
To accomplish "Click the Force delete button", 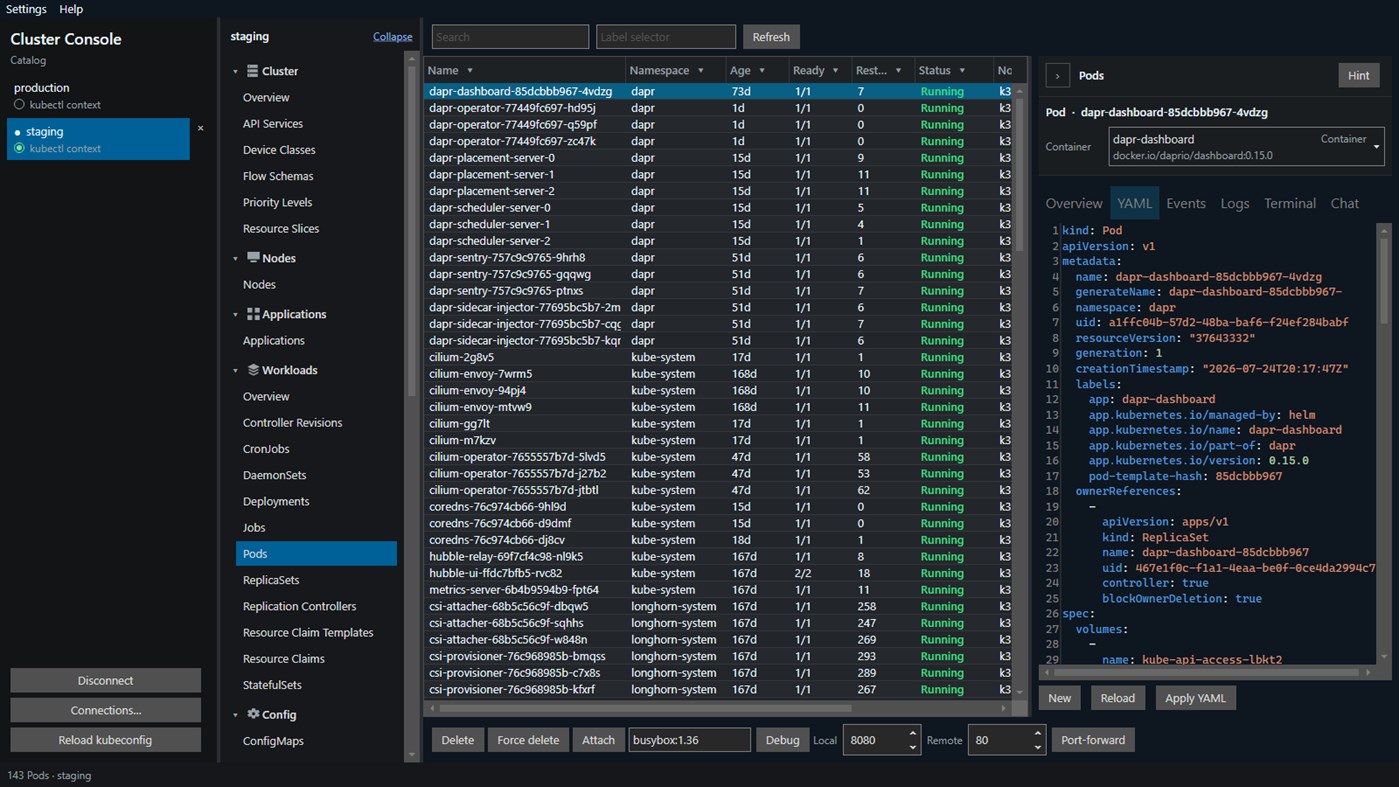I will 528,740.
